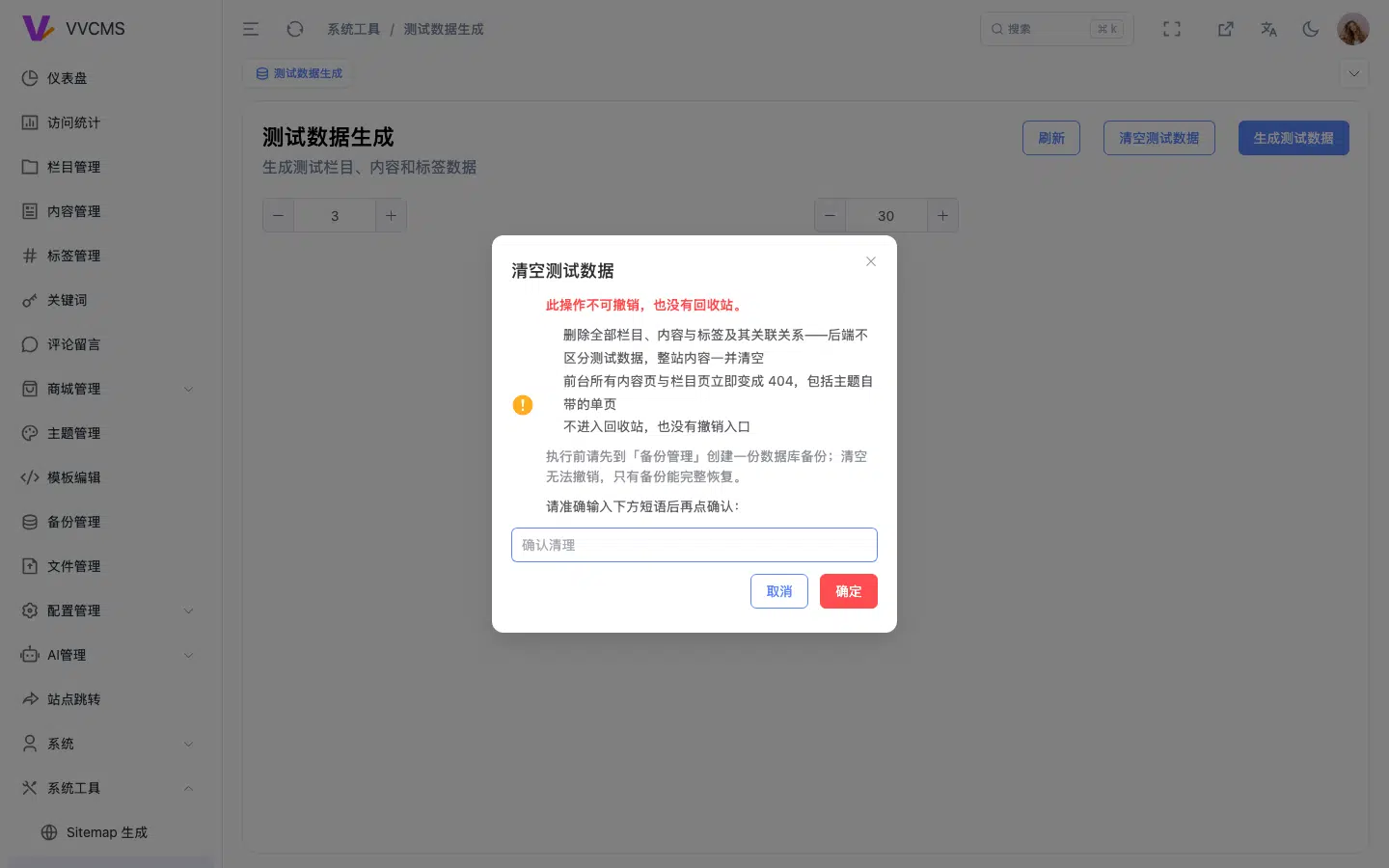
Task: Click the 刷新 button
Action: (1051, 138)
